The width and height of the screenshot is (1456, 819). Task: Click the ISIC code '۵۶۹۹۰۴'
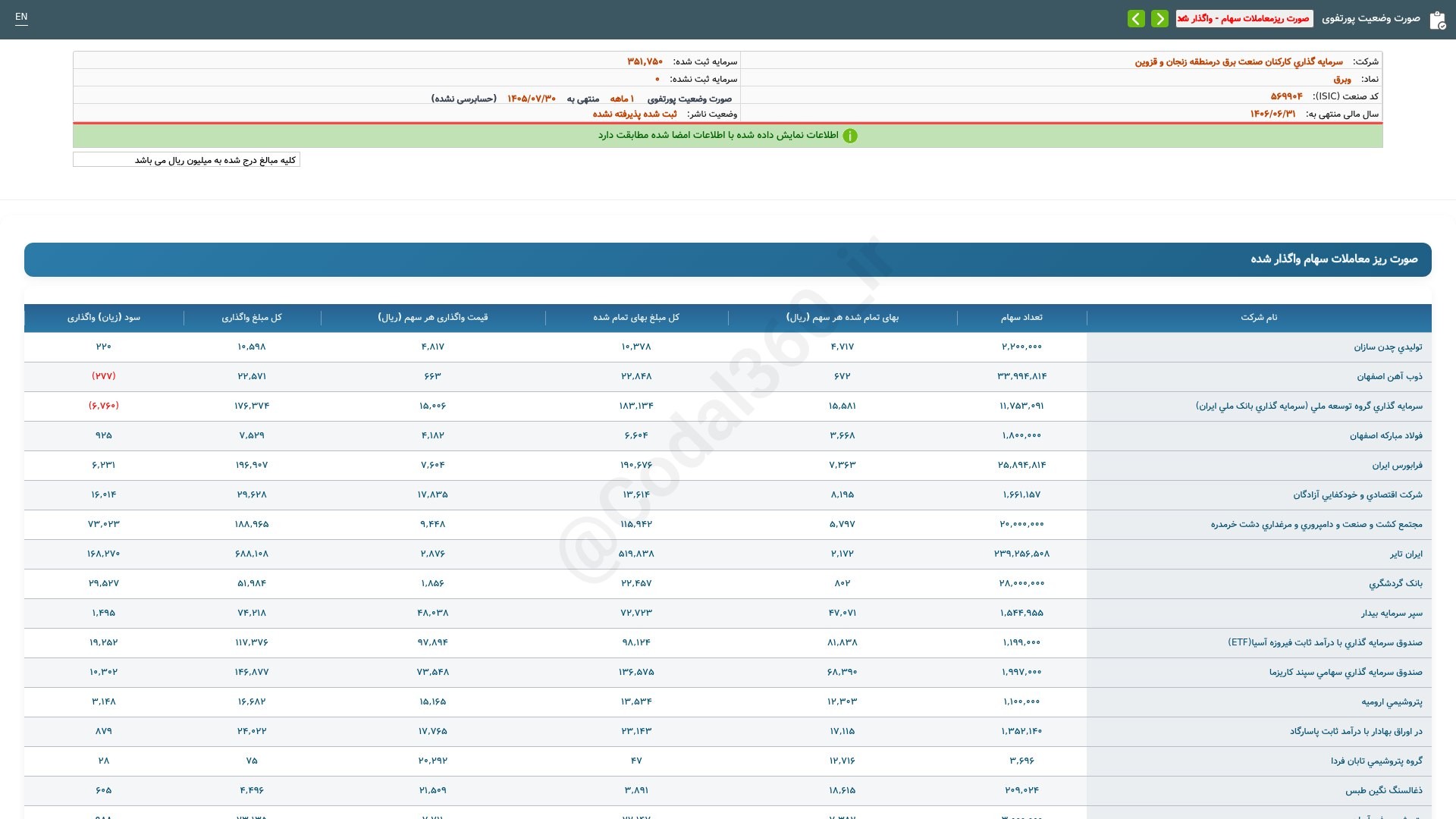pyautogui.click(x=1287, y=96)
